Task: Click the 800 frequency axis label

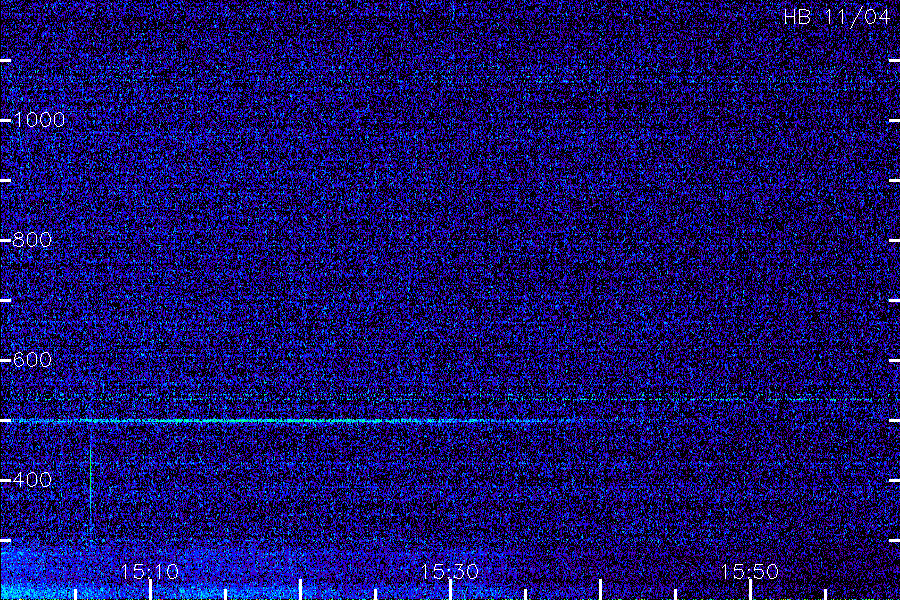Action: (x=32, y=239)
